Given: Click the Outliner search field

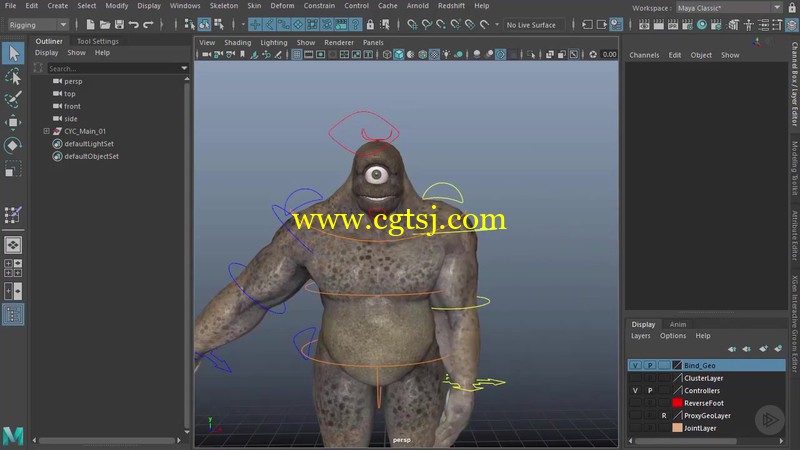Looking at the screenshot, I should pos(113,68).
